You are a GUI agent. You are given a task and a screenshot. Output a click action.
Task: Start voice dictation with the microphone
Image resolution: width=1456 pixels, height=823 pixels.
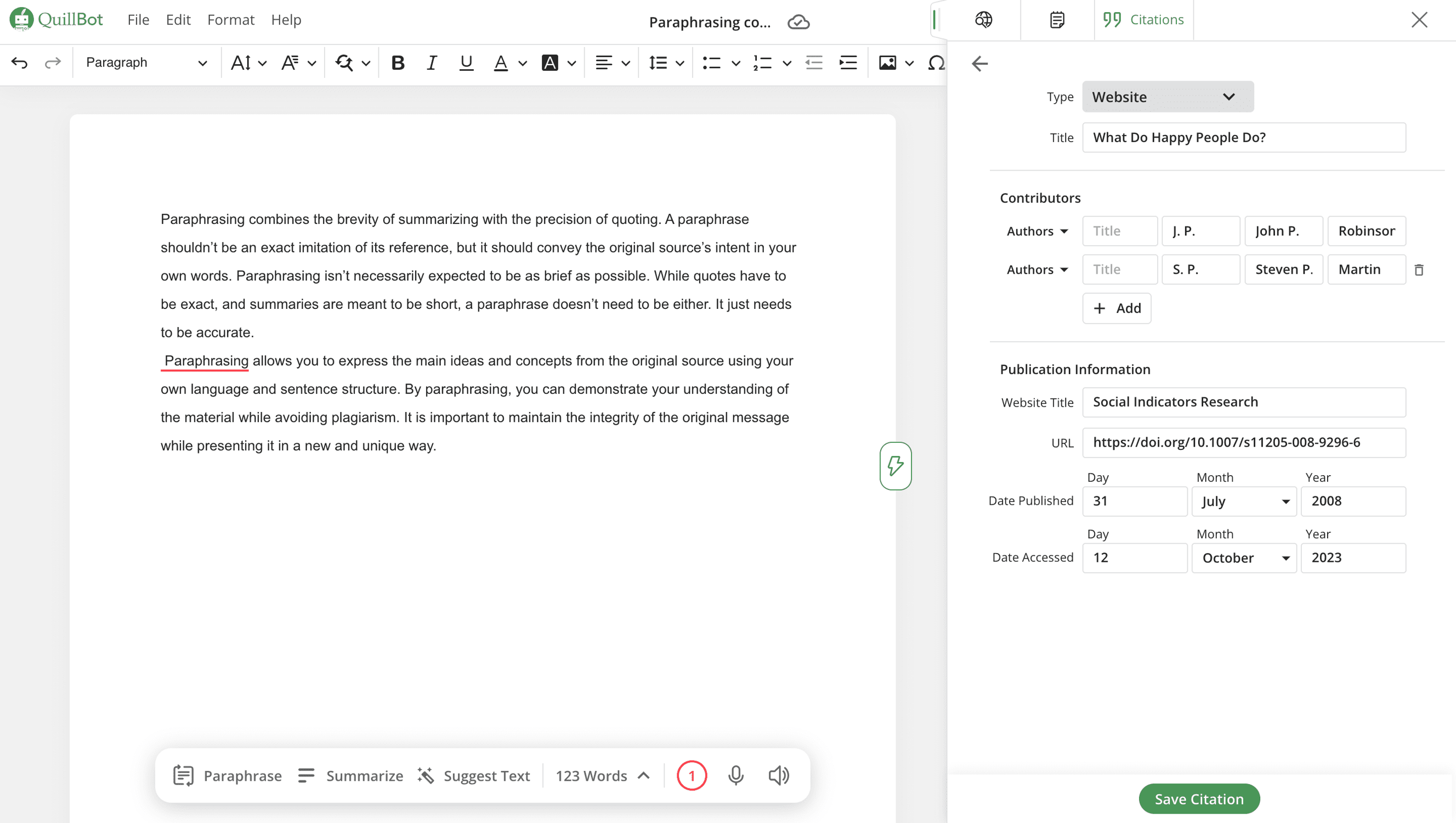click(x=735, y=775)
